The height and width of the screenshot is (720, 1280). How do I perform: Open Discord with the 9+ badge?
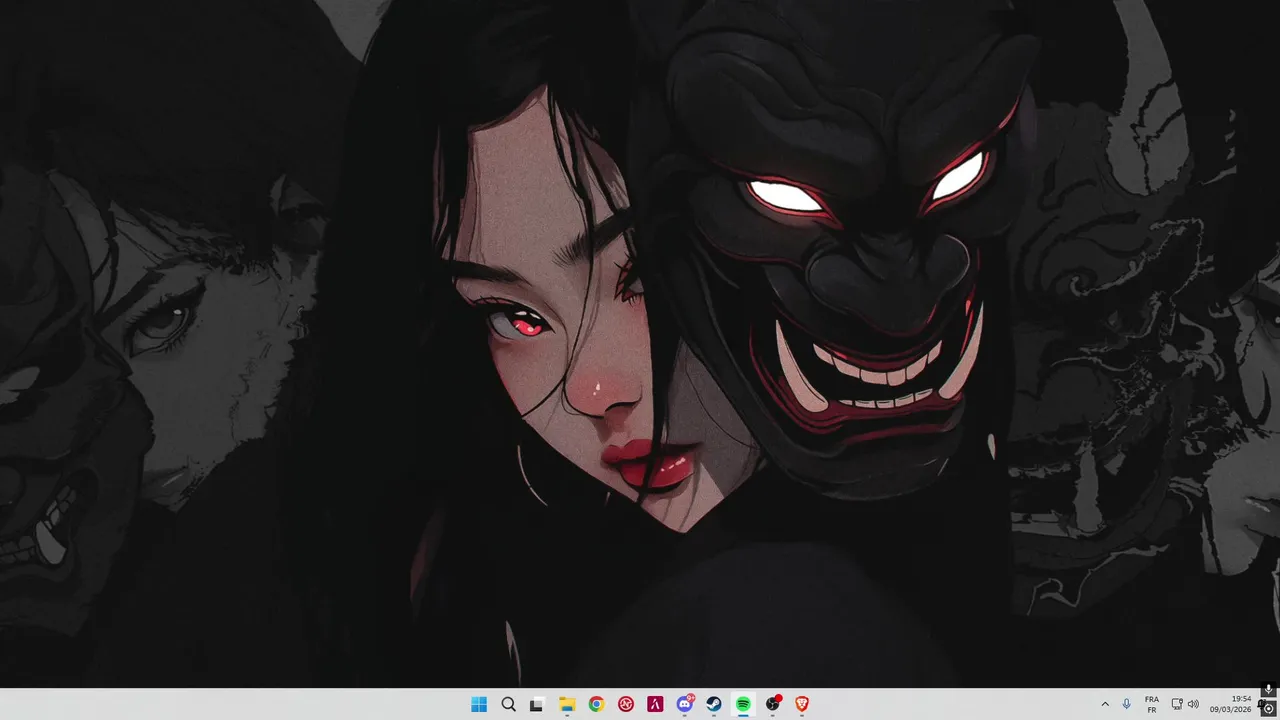pos(685,704)
